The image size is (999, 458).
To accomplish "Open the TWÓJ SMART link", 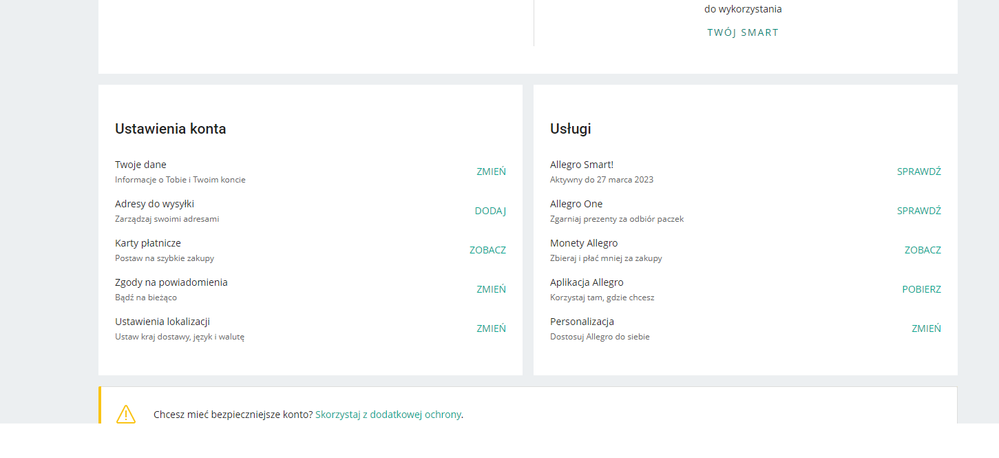I will pos(742,32).
